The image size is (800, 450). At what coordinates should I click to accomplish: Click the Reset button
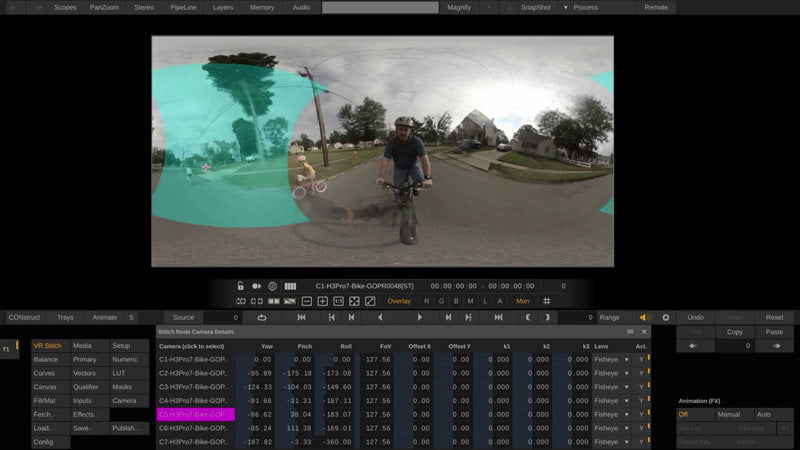774,317
